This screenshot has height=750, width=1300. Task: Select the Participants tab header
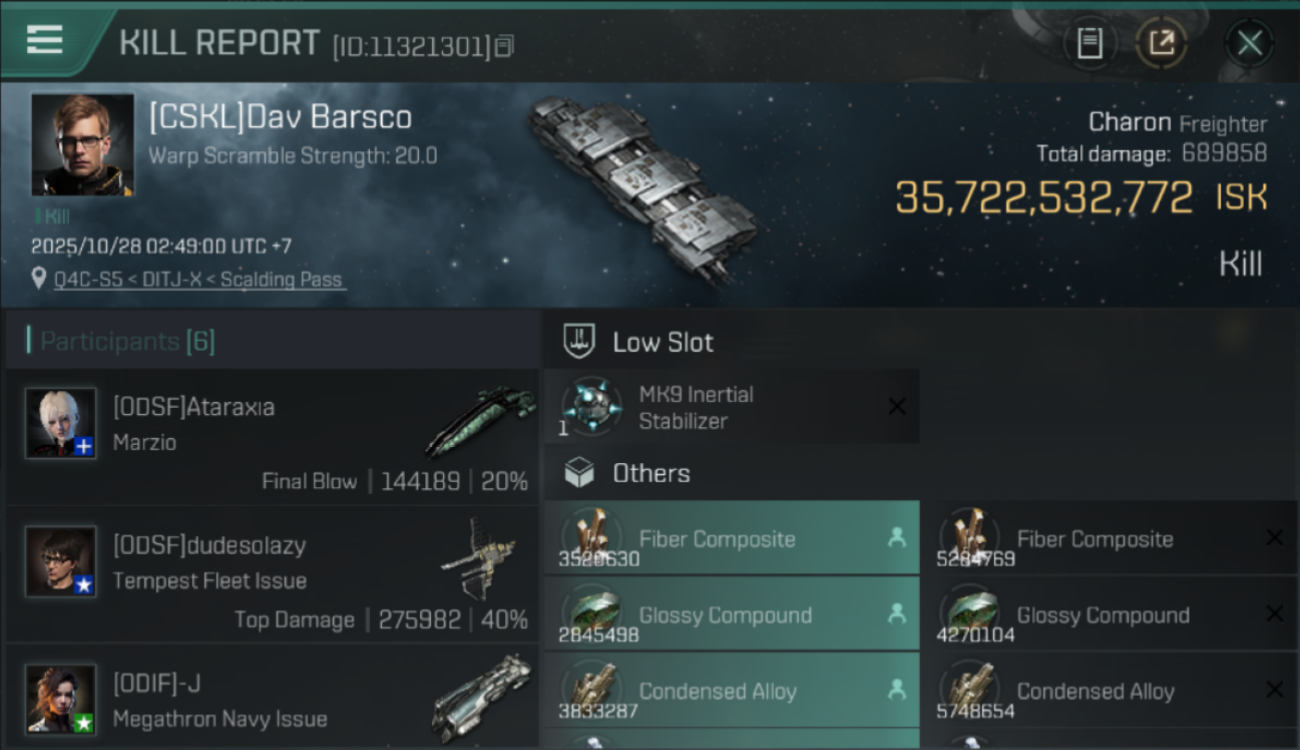coord(127,342)
